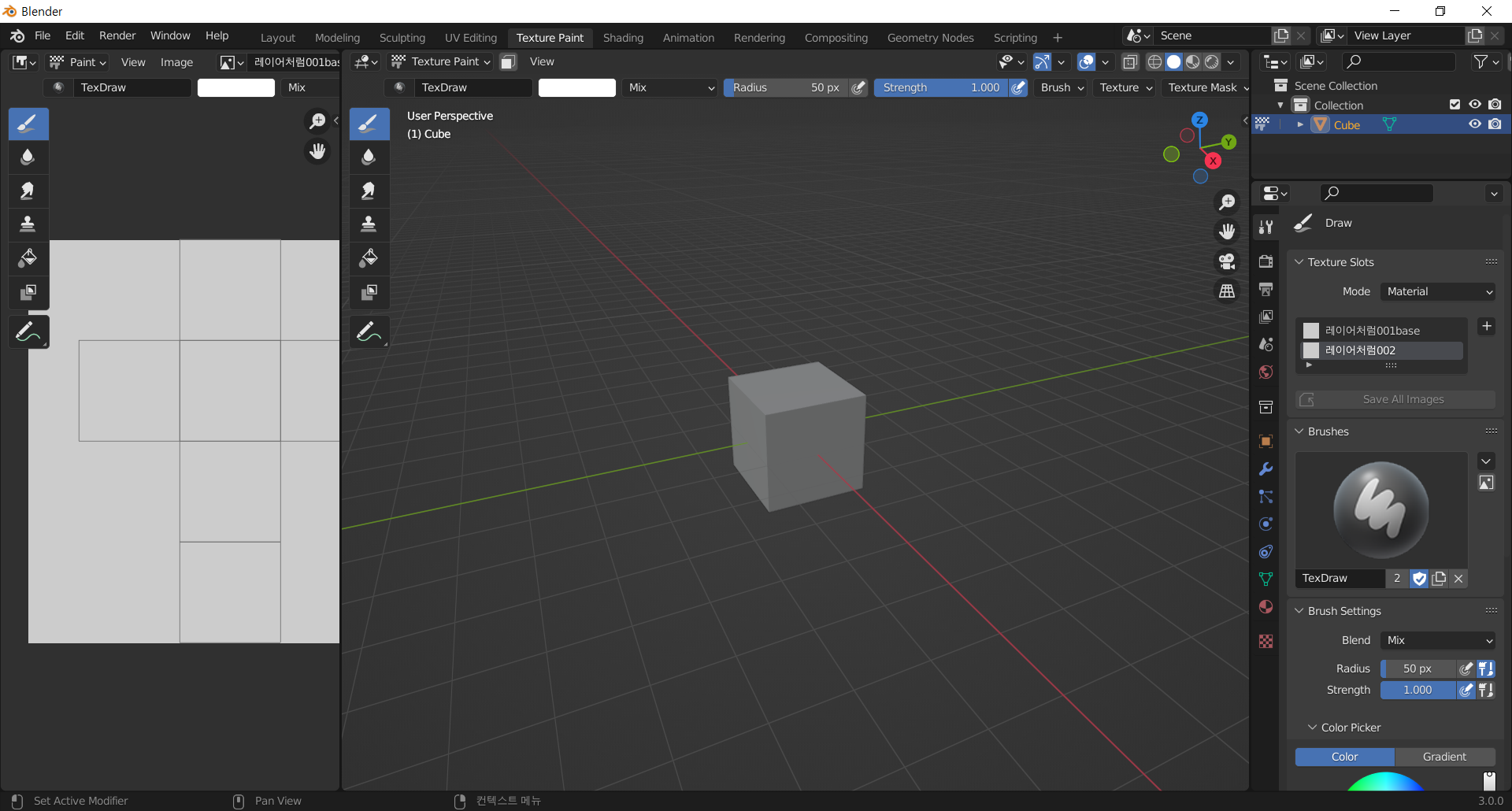
Task: Select the Mask tool in the 3D viewport toolbar
Action: coord(369,292)
